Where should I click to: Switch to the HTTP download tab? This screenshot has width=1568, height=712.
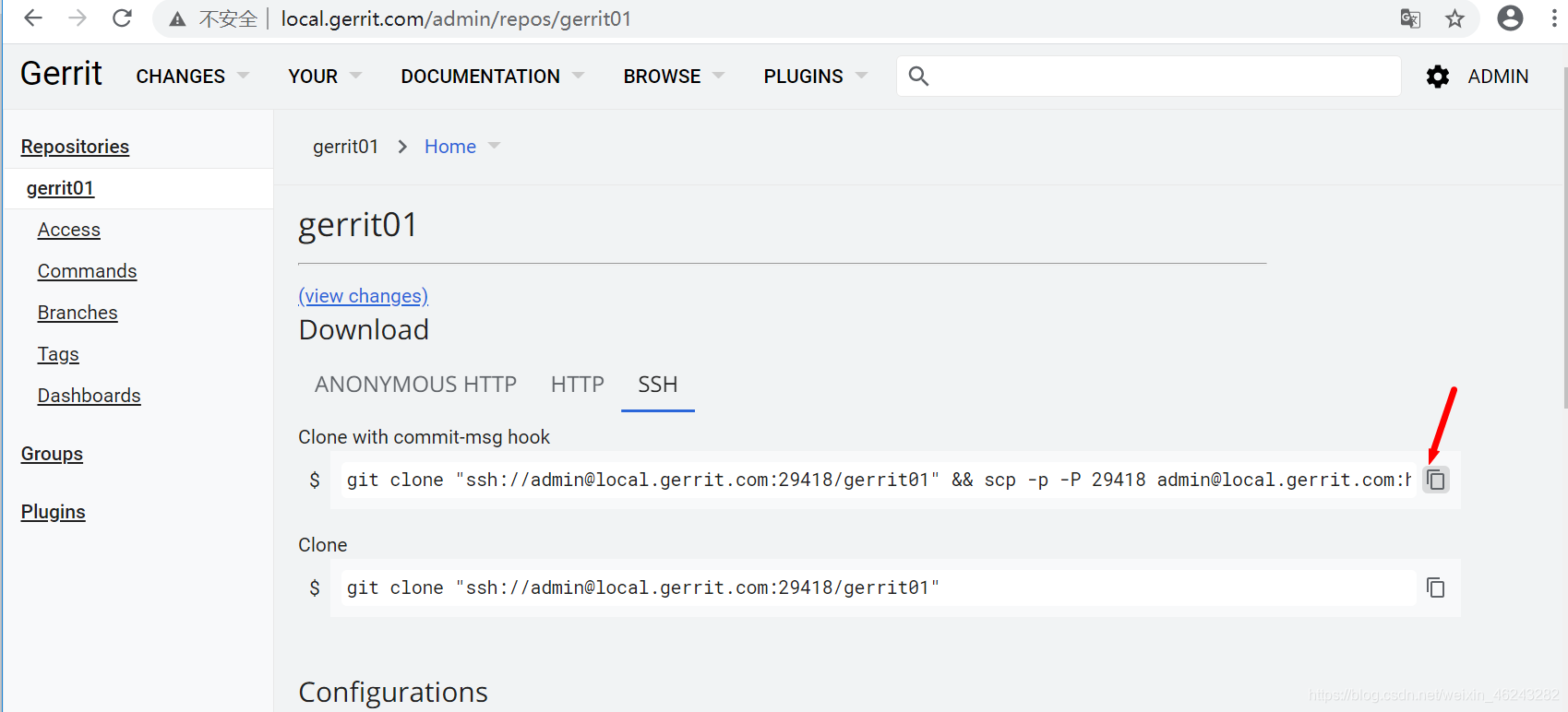pyautogui.click(x=578, y=385)
